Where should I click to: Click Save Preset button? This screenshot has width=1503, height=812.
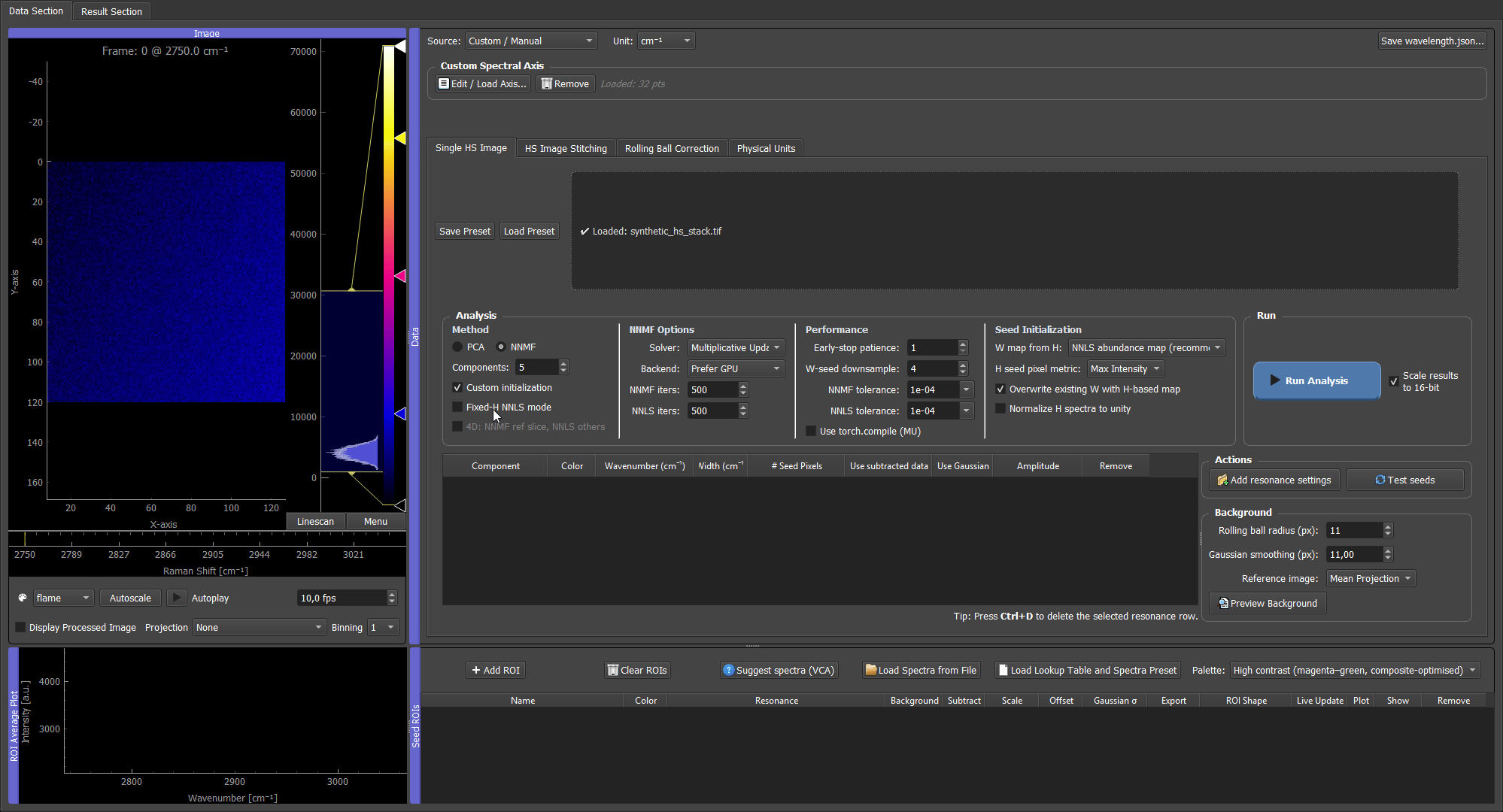[465, 231]
